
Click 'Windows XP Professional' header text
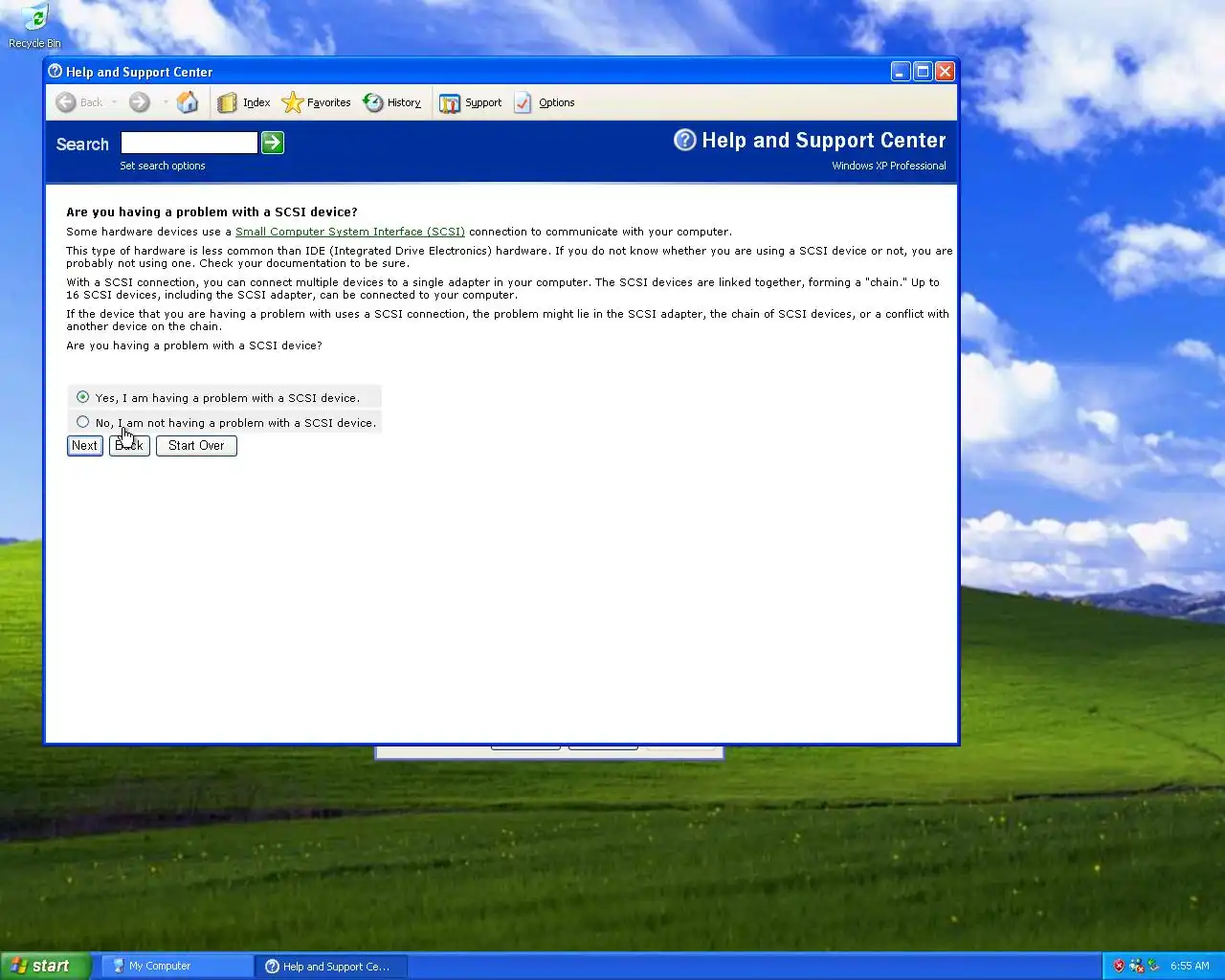click(x=889, y=166)
